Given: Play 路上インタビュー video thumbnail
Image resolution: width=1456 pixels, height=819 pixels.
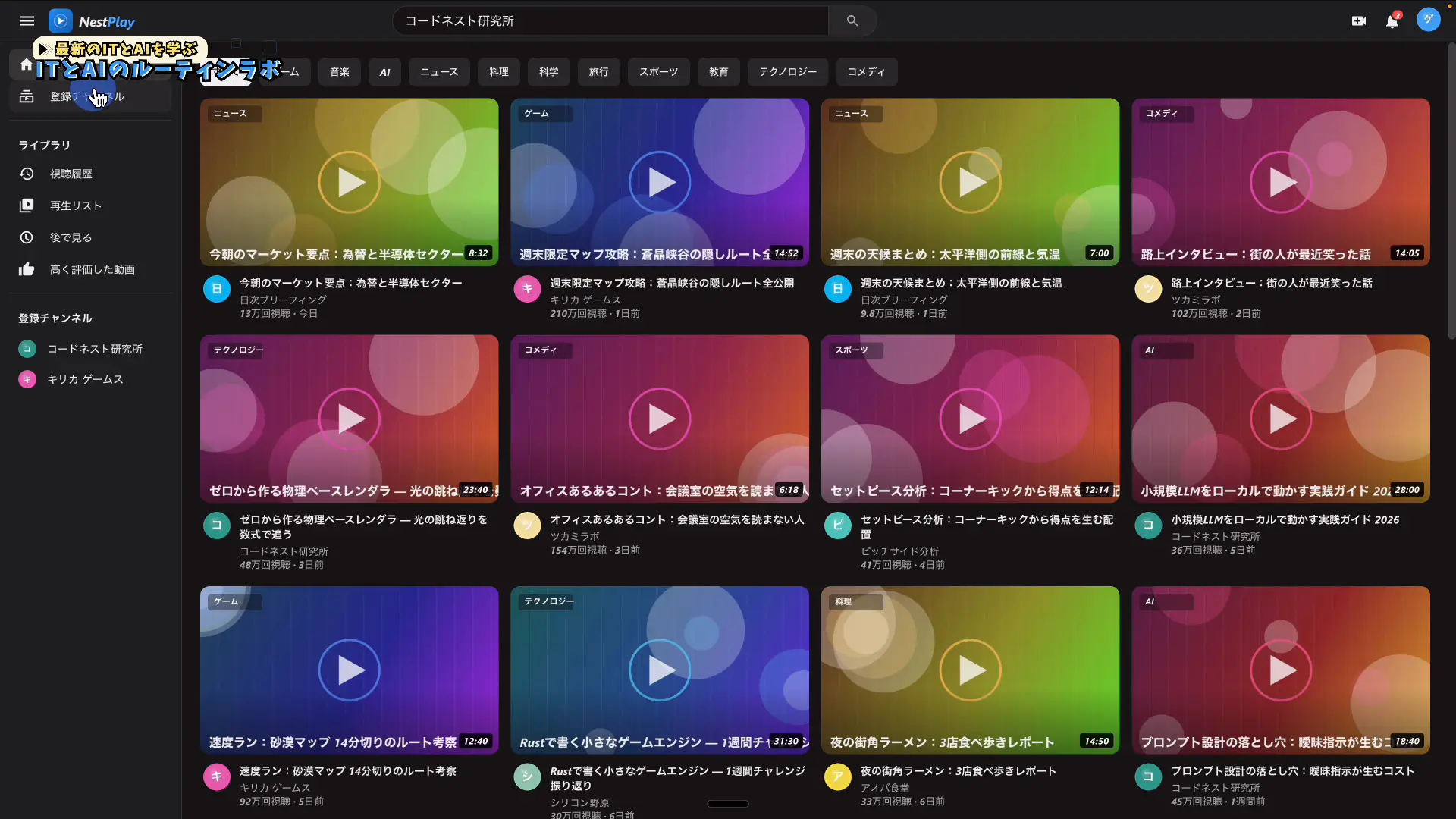Looking at the screenshot, I should coord(1281,182).
